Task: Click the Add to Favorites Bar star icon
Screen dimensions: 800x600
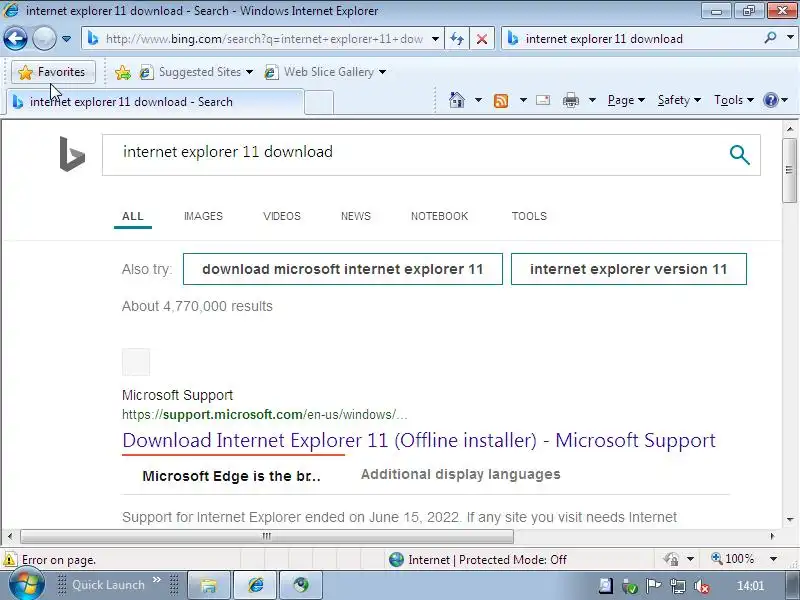Action: click(x=122, y=72)
